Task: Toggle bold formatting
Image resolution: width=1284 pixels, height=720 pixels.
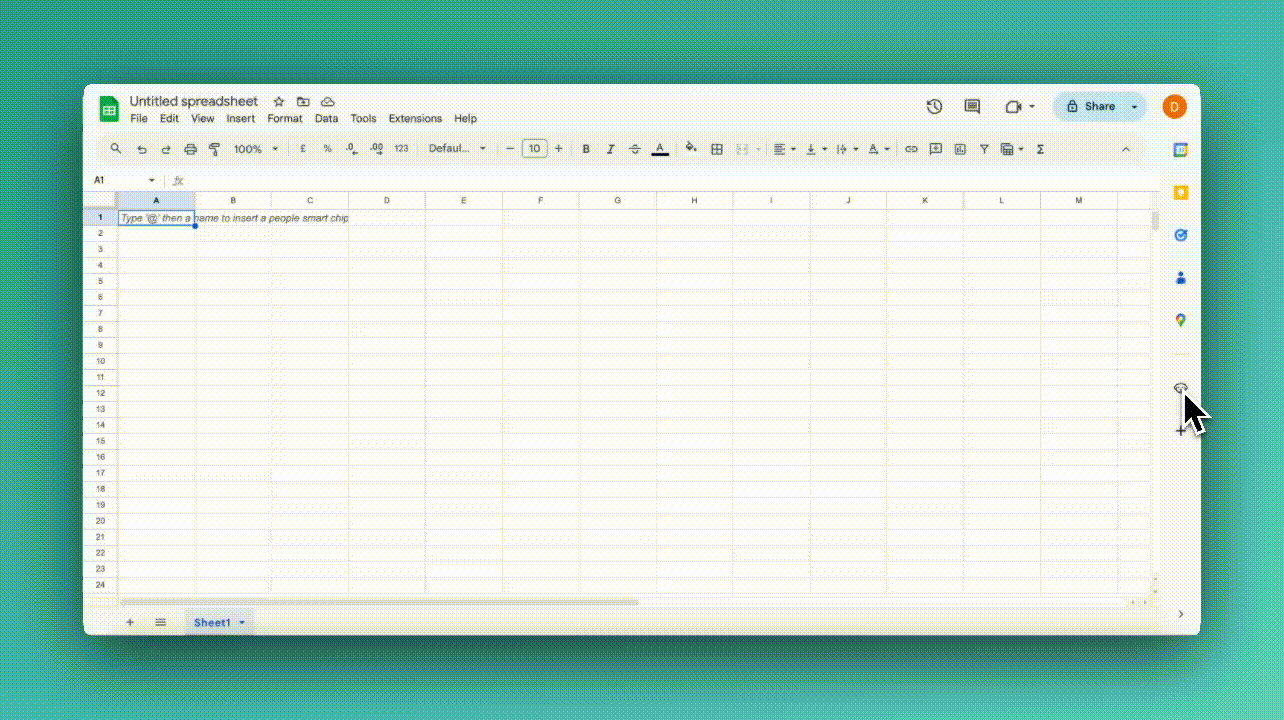Action: tap(586, 149)
